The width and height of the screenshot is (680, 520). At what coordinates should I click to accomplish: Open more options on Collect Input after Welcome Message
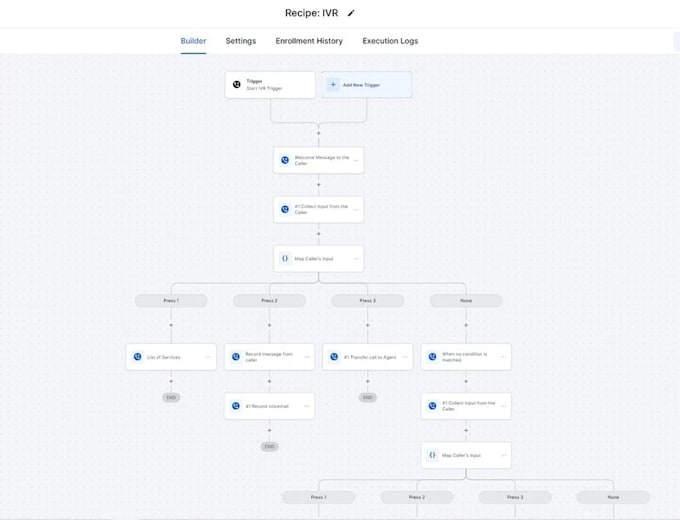pyautogui.click(x=356, y=209)
